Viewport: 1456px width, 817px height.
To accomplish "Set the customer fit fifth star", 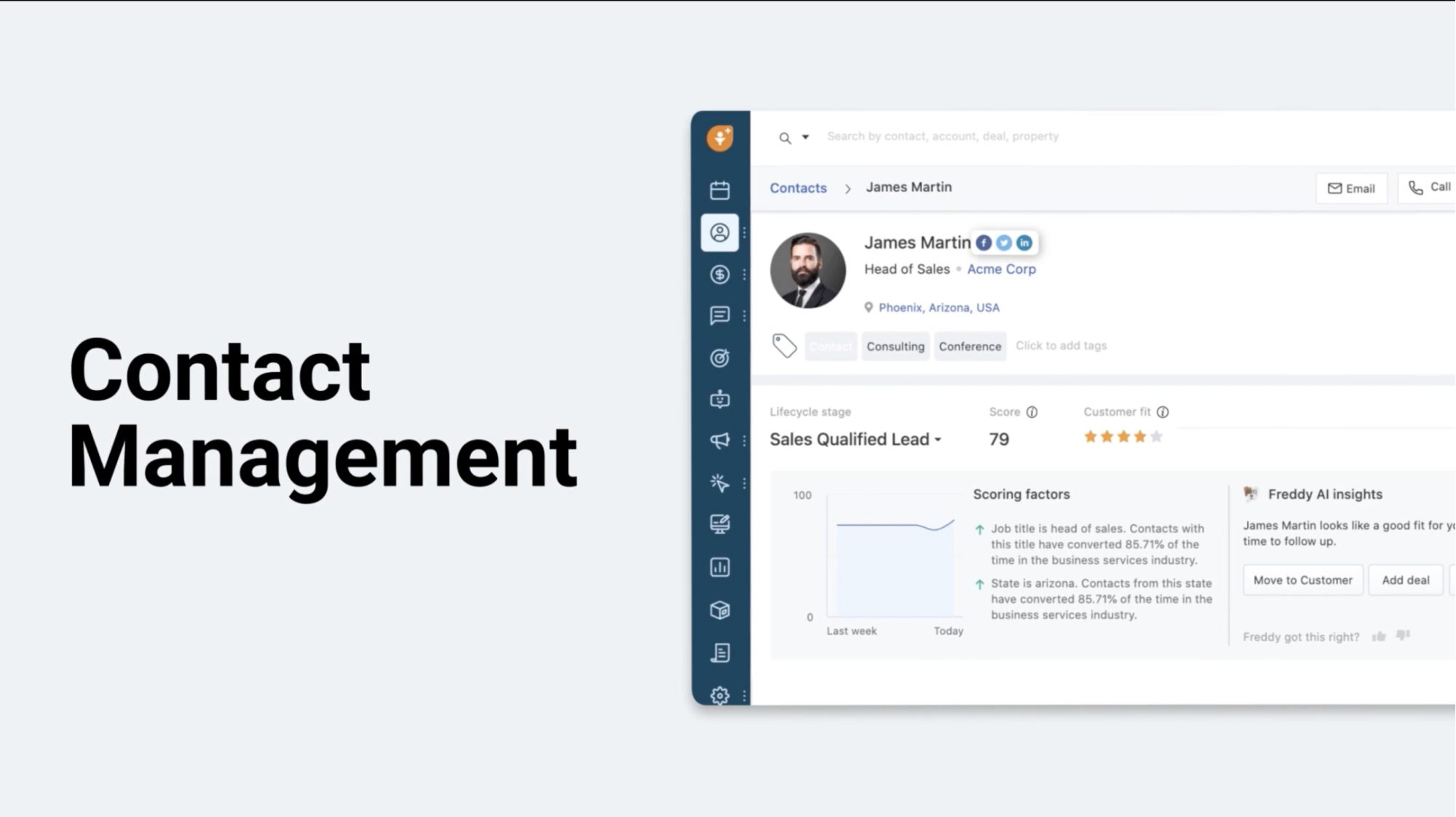I will click(1156, 437).
